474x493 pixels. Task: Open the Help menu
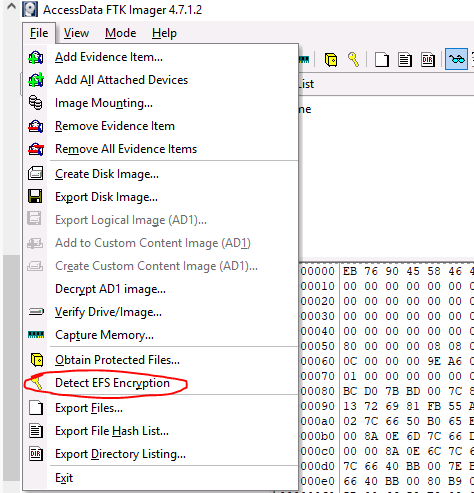click(x=164, y=33)
